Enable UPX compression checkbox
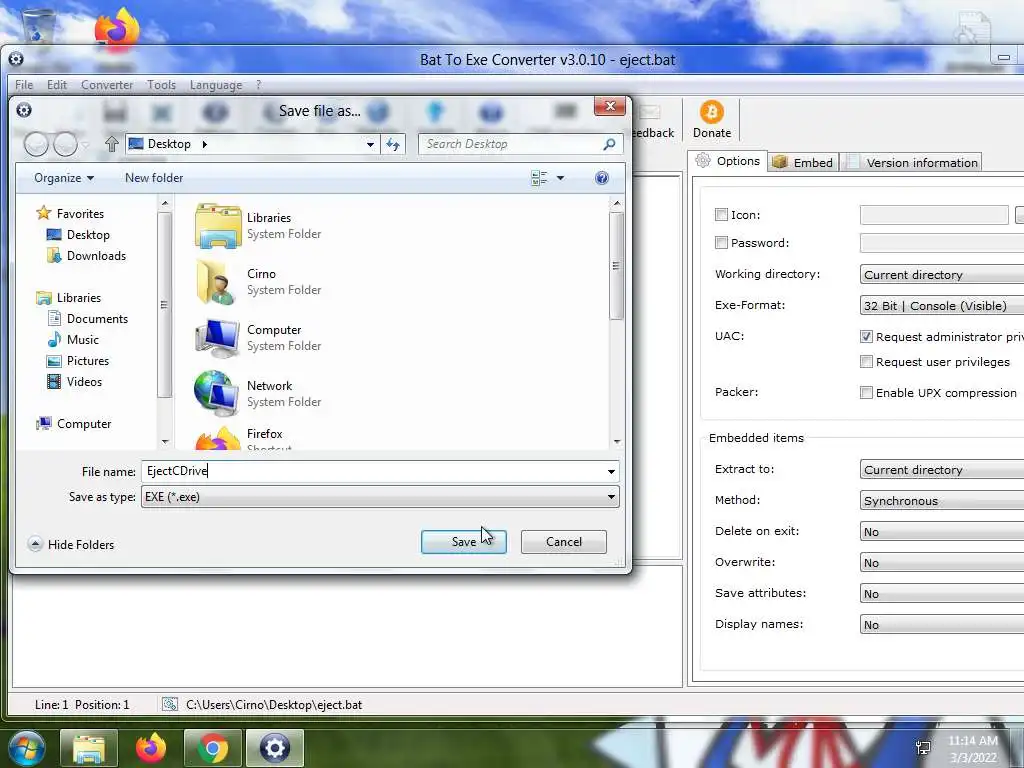Viewport: 1024px width, 768px height. click(866, 392)
